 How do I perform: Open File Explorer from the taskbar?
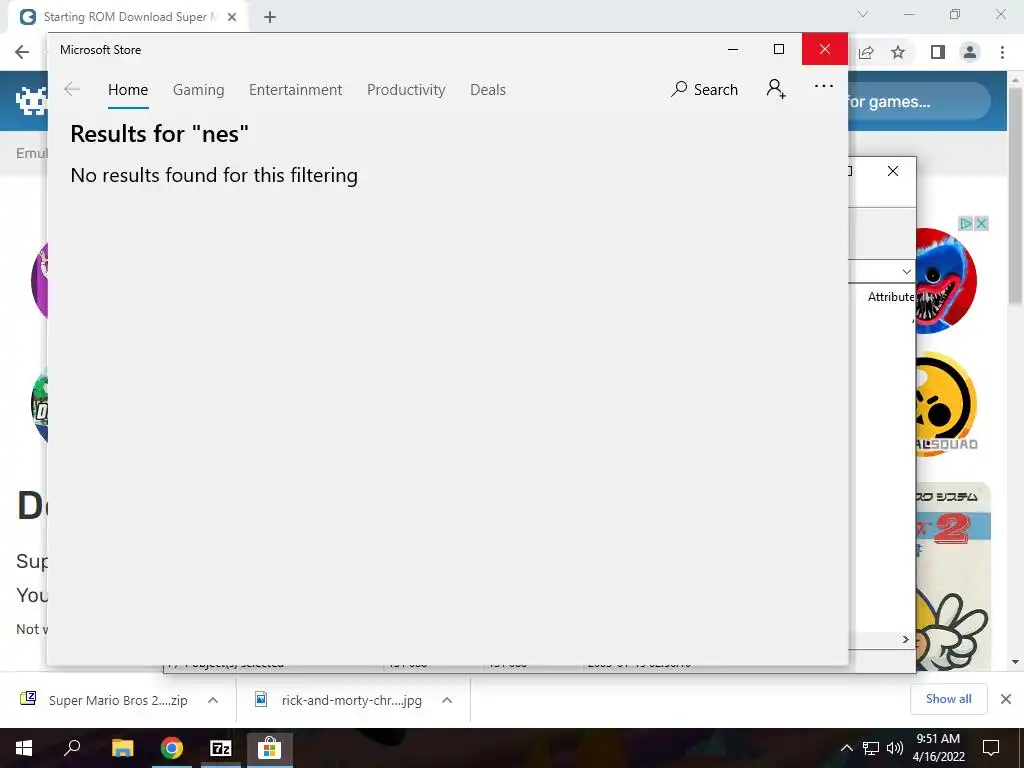[122, 748]
